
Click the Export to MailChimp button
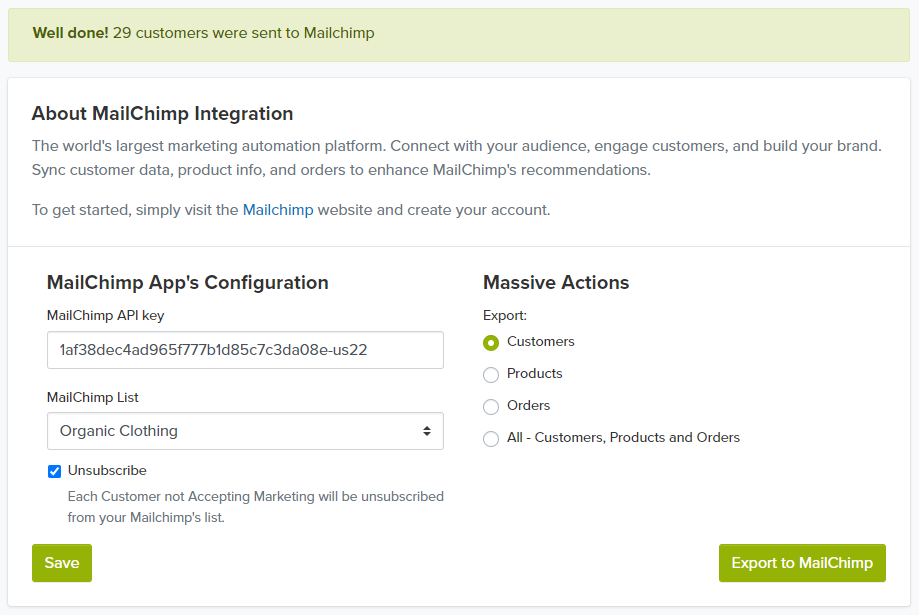(x=801, y=563)
